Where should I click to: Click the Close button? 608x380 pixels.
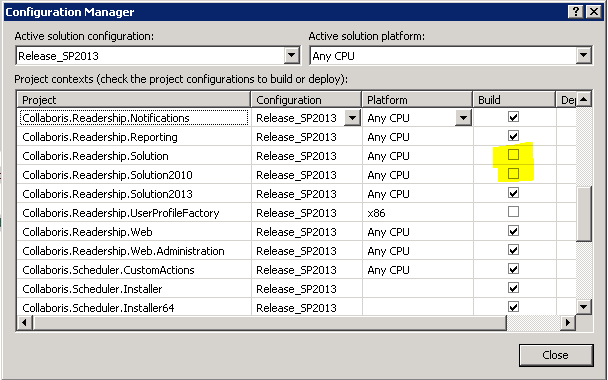click(x=556, y=355)
